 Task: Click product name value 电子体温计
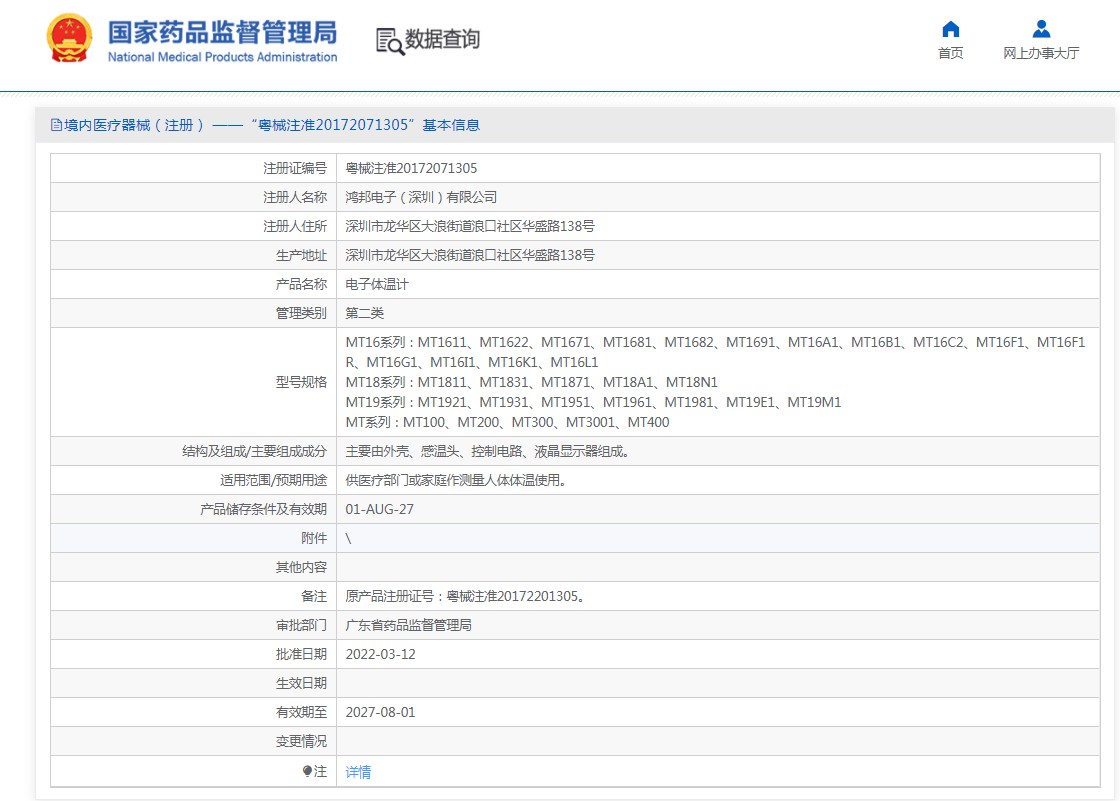tap(377, 284)
